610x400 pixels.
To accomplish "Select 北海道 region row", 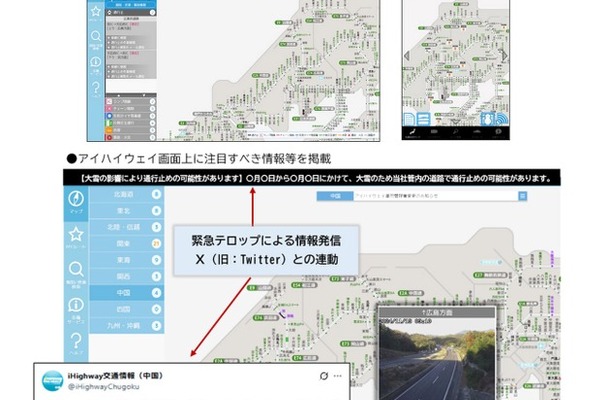I will [x=127, y=194].
